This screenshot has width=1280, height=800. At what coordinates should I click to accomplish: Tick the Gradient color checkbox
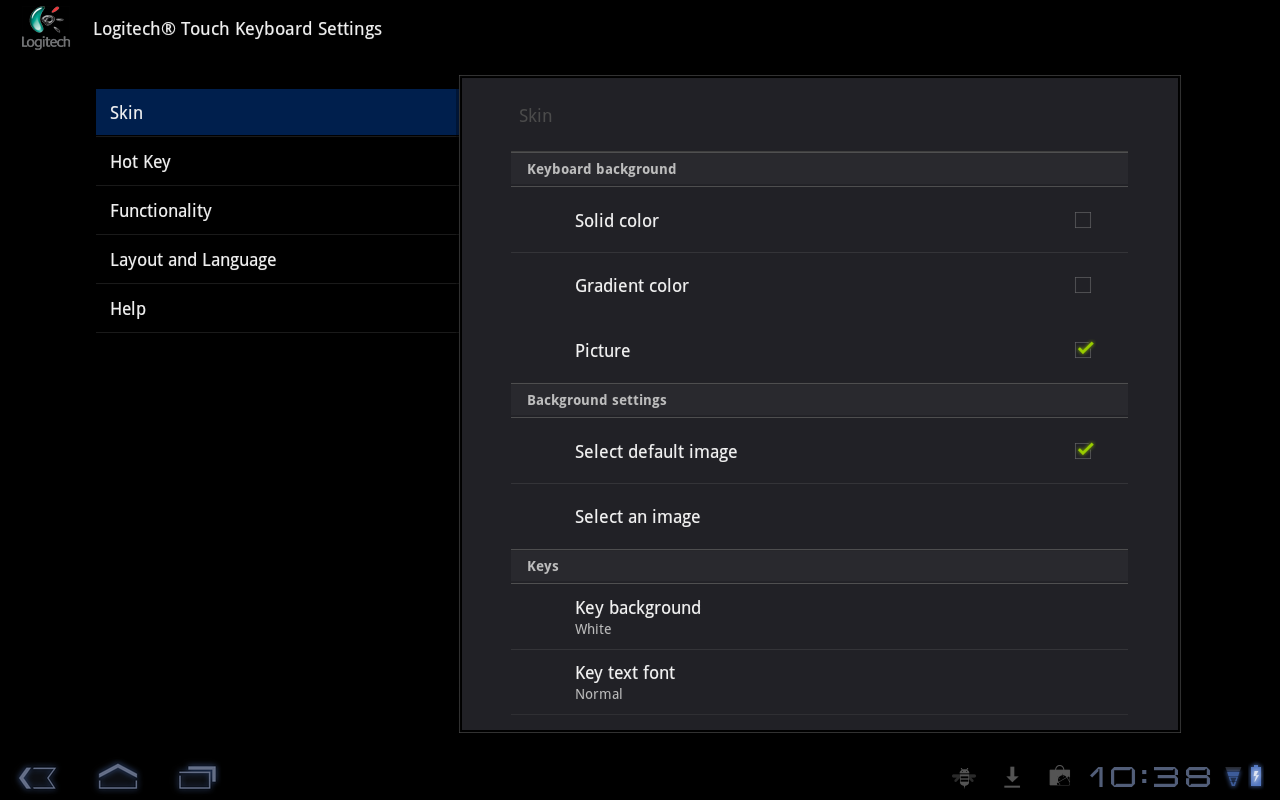click(1083, 285)
